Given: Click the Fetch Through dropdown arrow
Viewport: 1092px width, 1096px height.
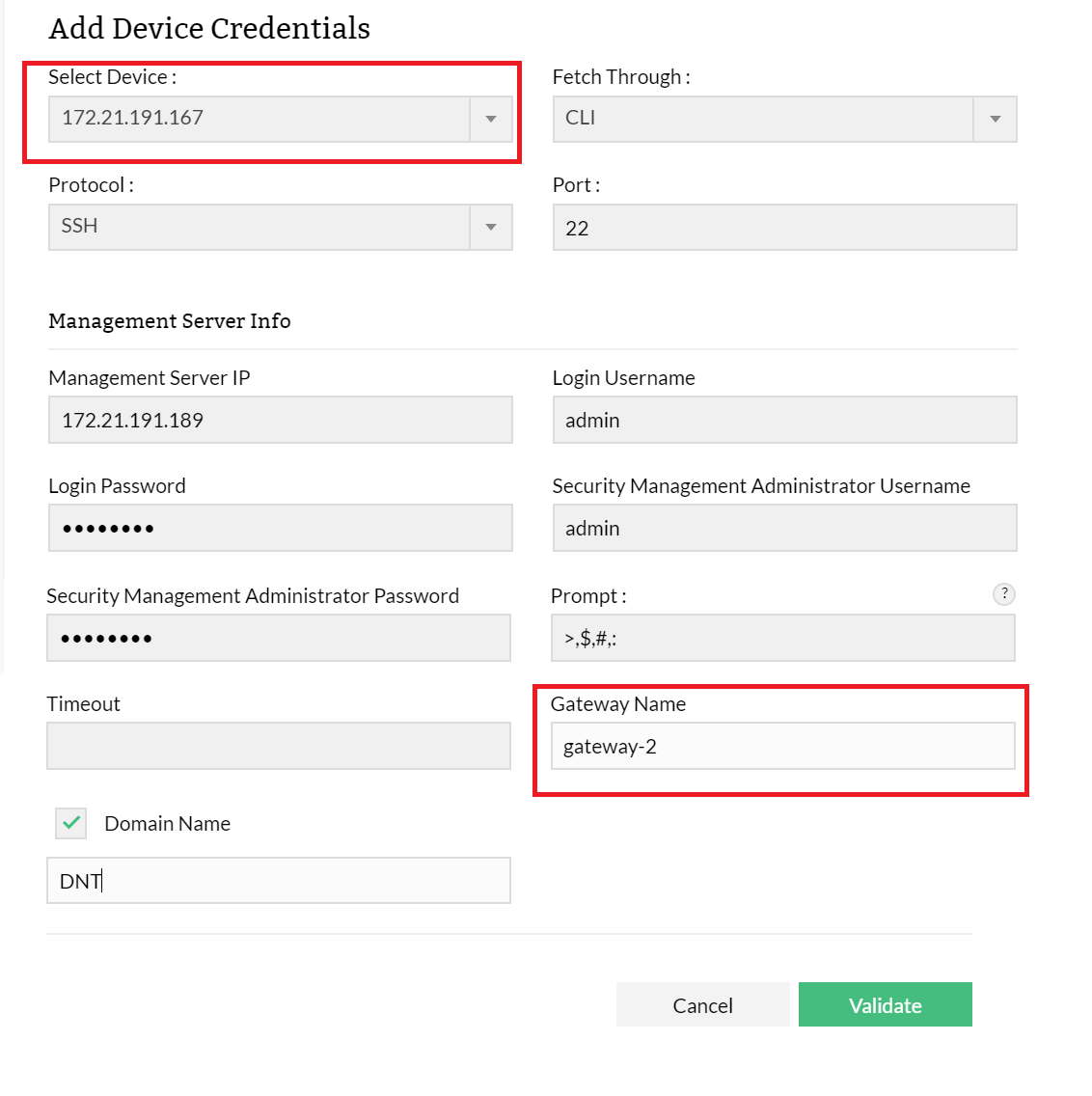Looking at the screenshot, I should [995, 119].
